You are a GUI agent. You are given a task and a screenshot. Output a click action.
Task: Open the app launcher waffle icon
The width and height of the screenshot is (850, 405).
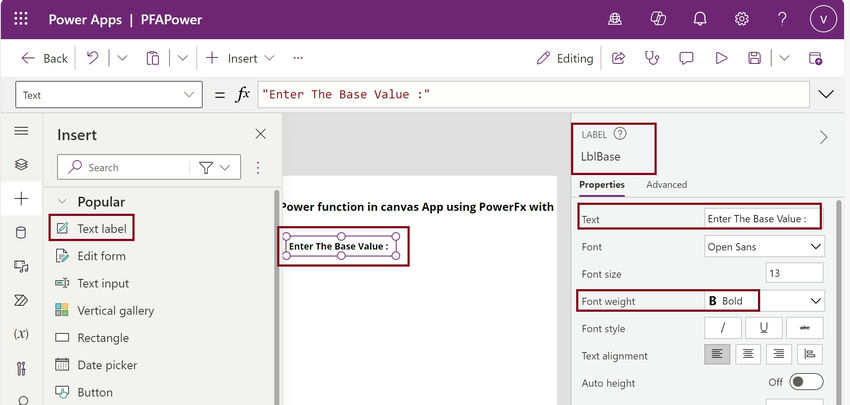coord(21,20)
